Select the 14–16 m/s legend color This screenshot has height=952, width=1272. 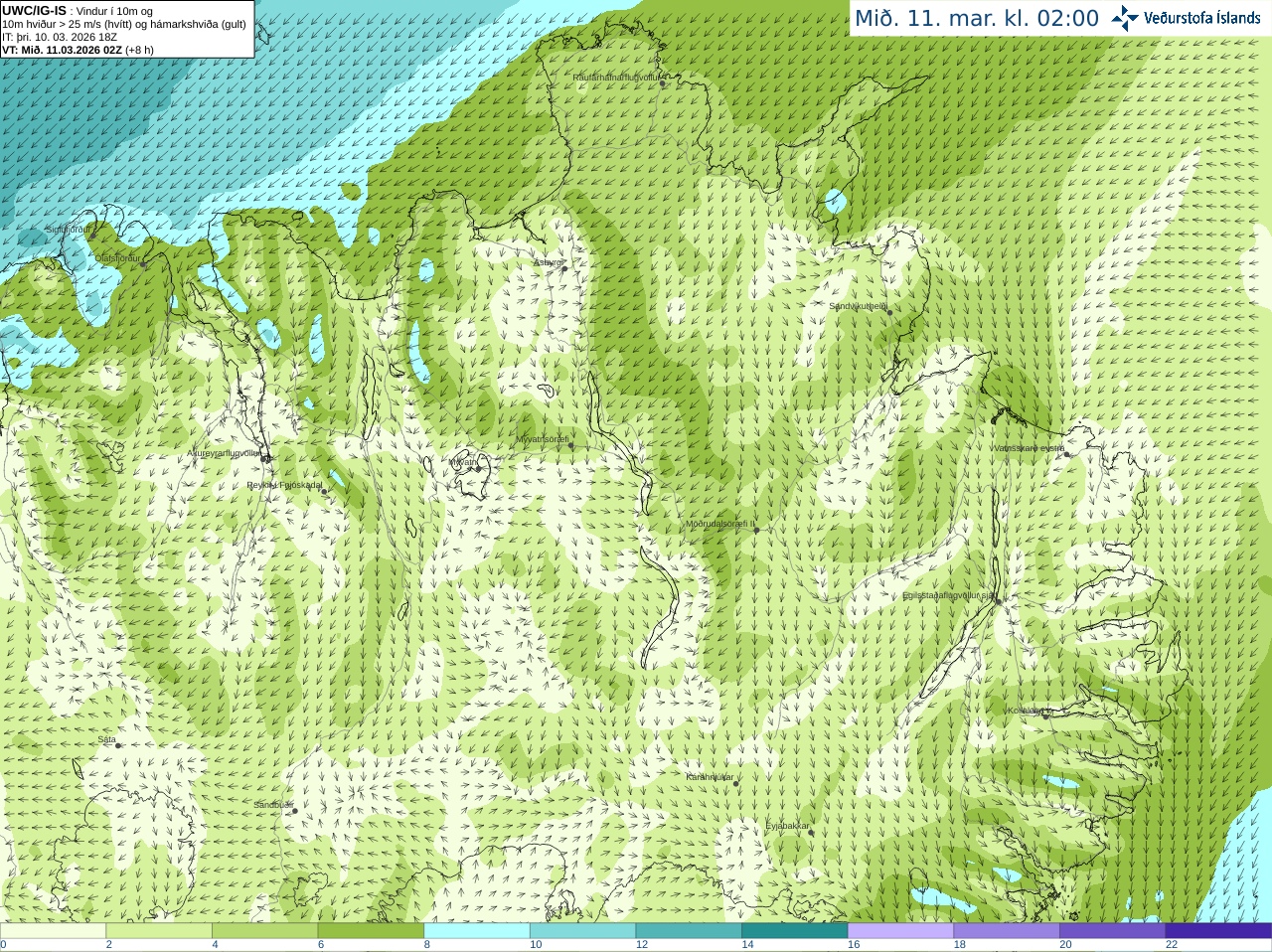pos(795,931)
